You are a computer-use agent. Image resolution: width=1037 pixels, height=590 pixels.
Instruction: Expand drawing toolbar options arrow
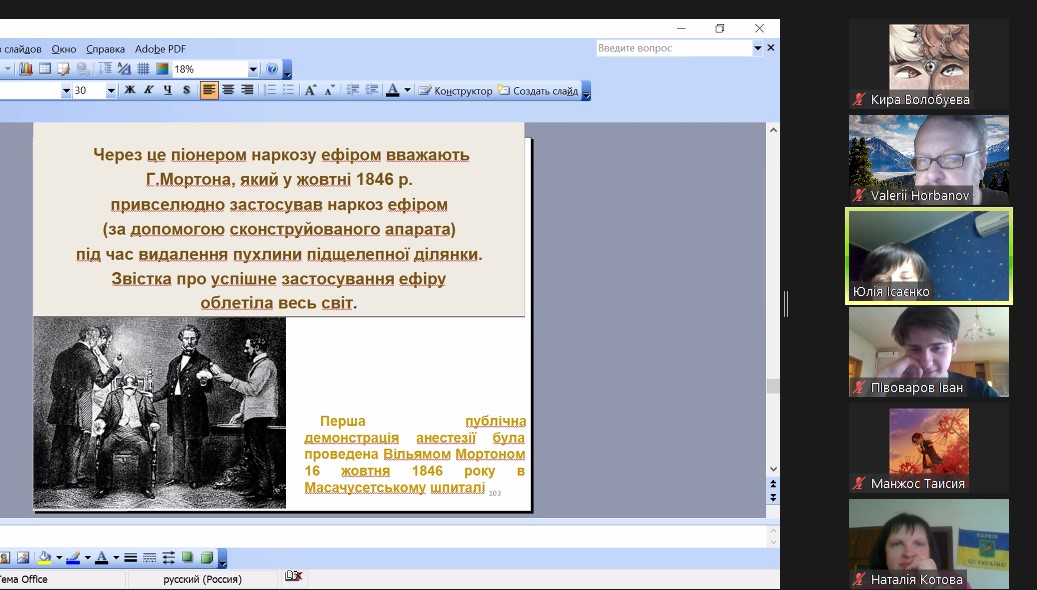pyautogui.click(x=222, y=558)
